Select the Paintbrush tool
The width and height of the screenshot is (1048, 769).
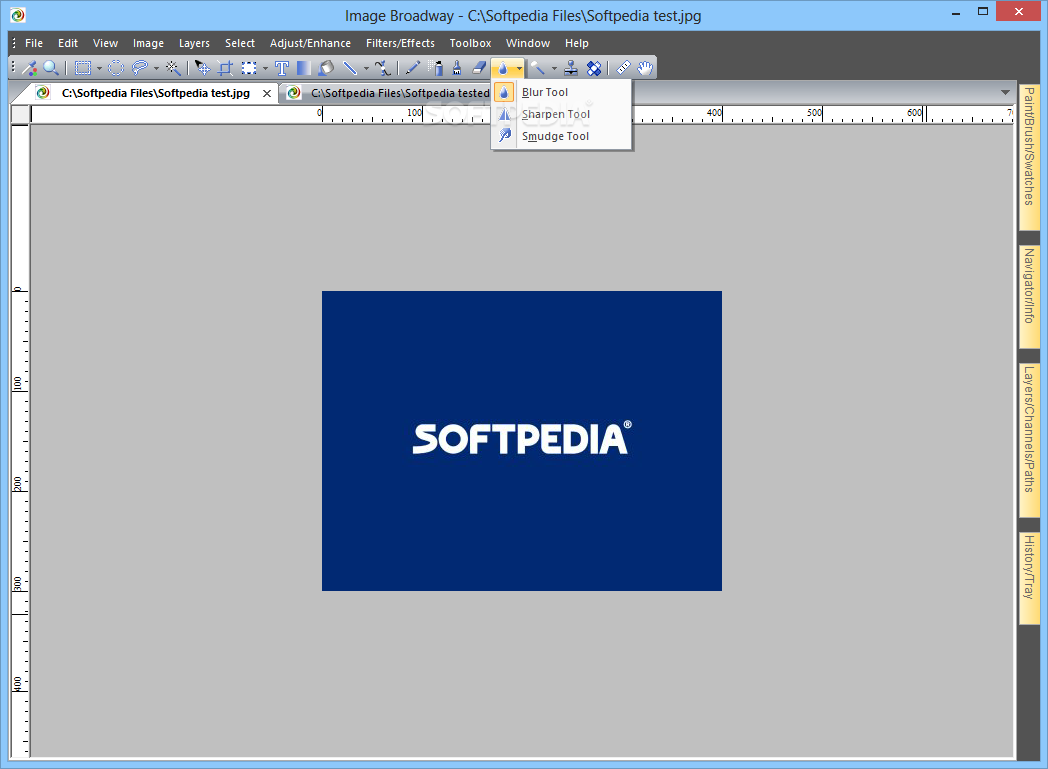click(x=457, y=67)
